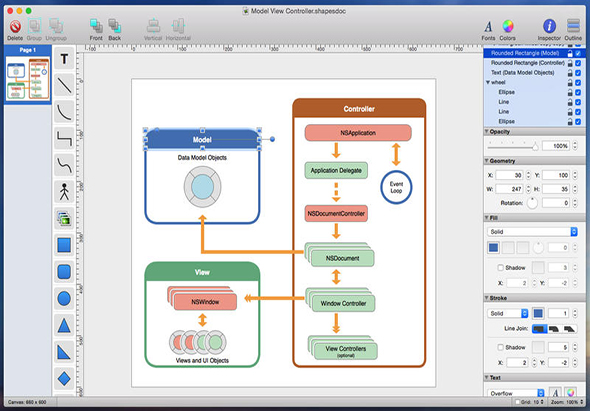Viewport: 590px width, 411px height.
Task: Select Text (Data Model Objects) outline item
Action: tap(522, 73)
